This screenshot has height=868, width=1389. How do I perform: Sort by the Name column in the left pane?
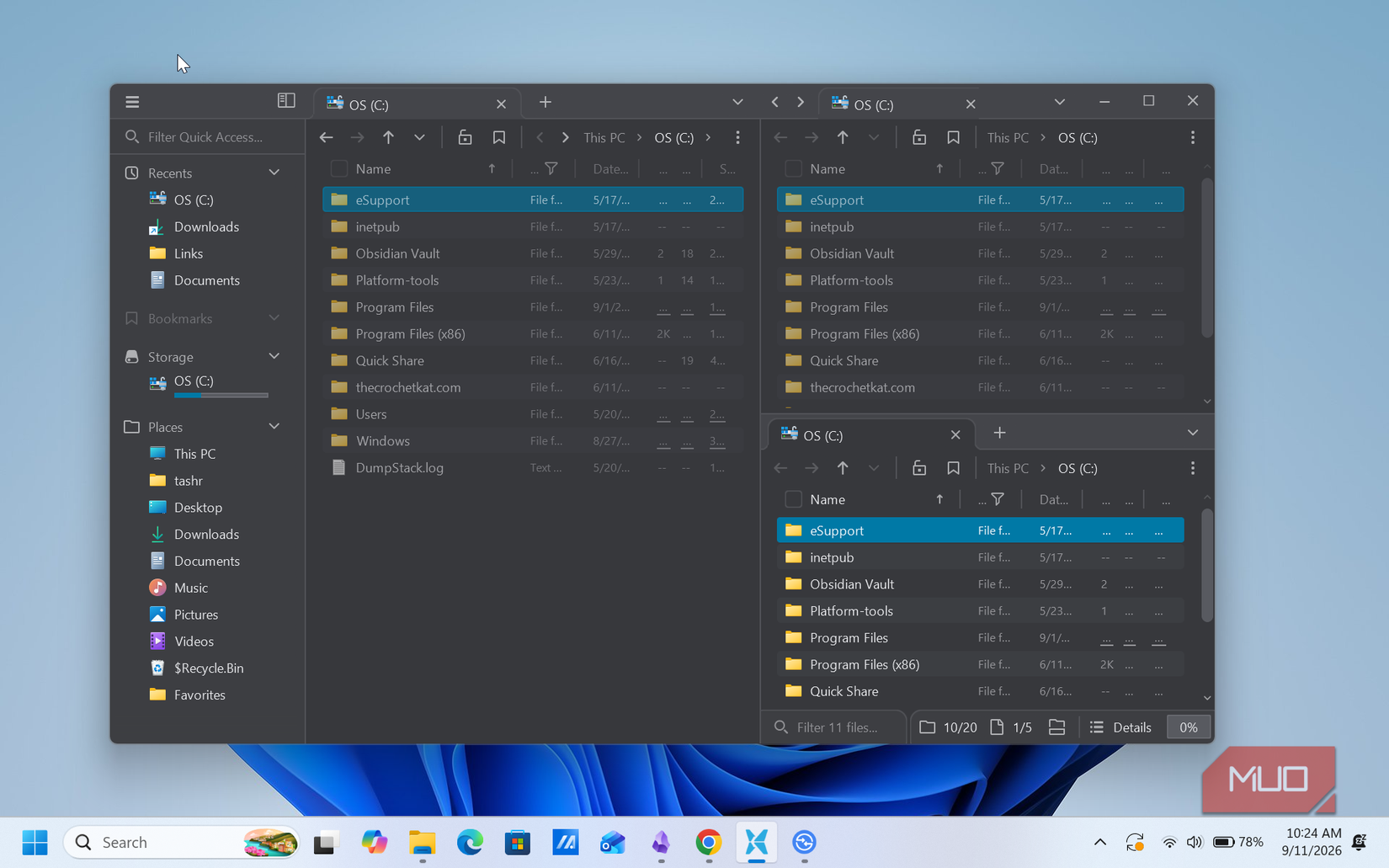(x=373, y=168)
